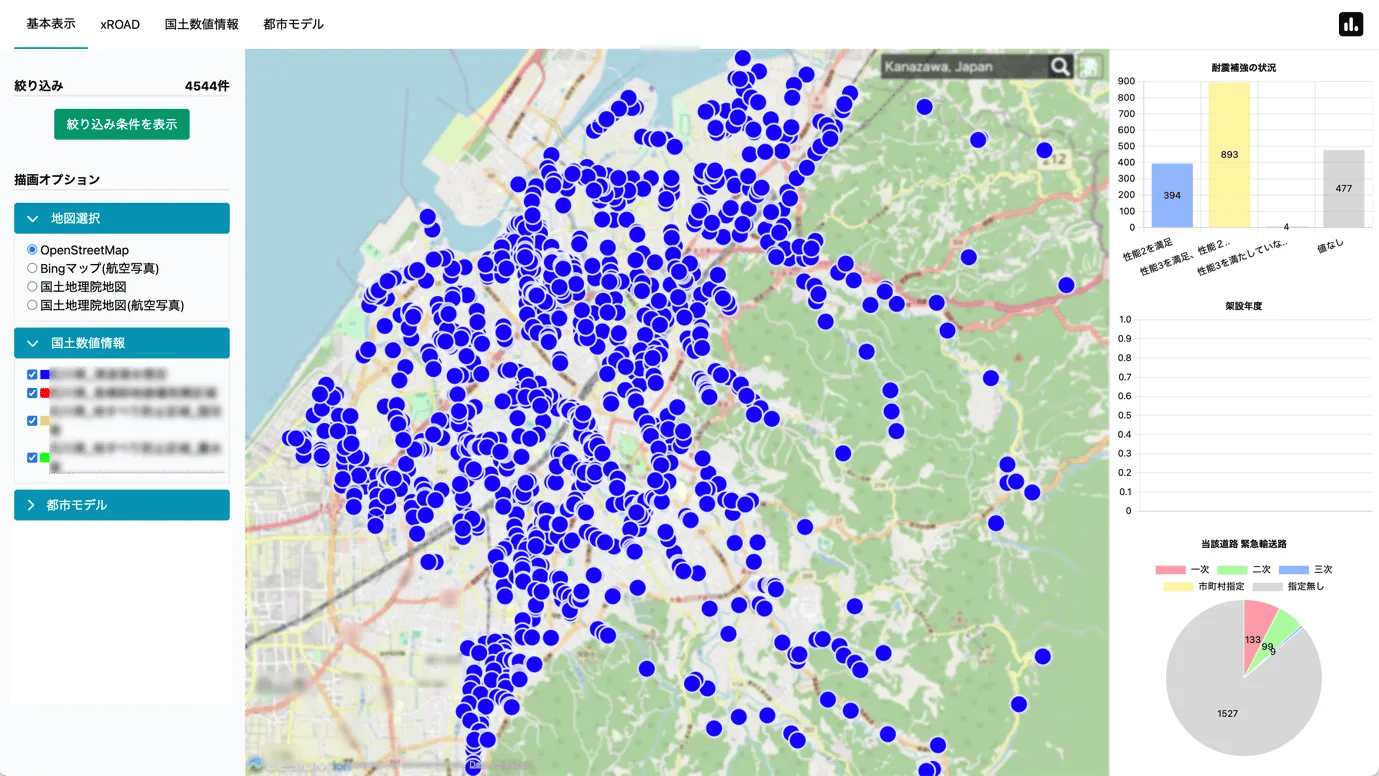Click the 絞り込み条件を表示 button

[121, 124]
